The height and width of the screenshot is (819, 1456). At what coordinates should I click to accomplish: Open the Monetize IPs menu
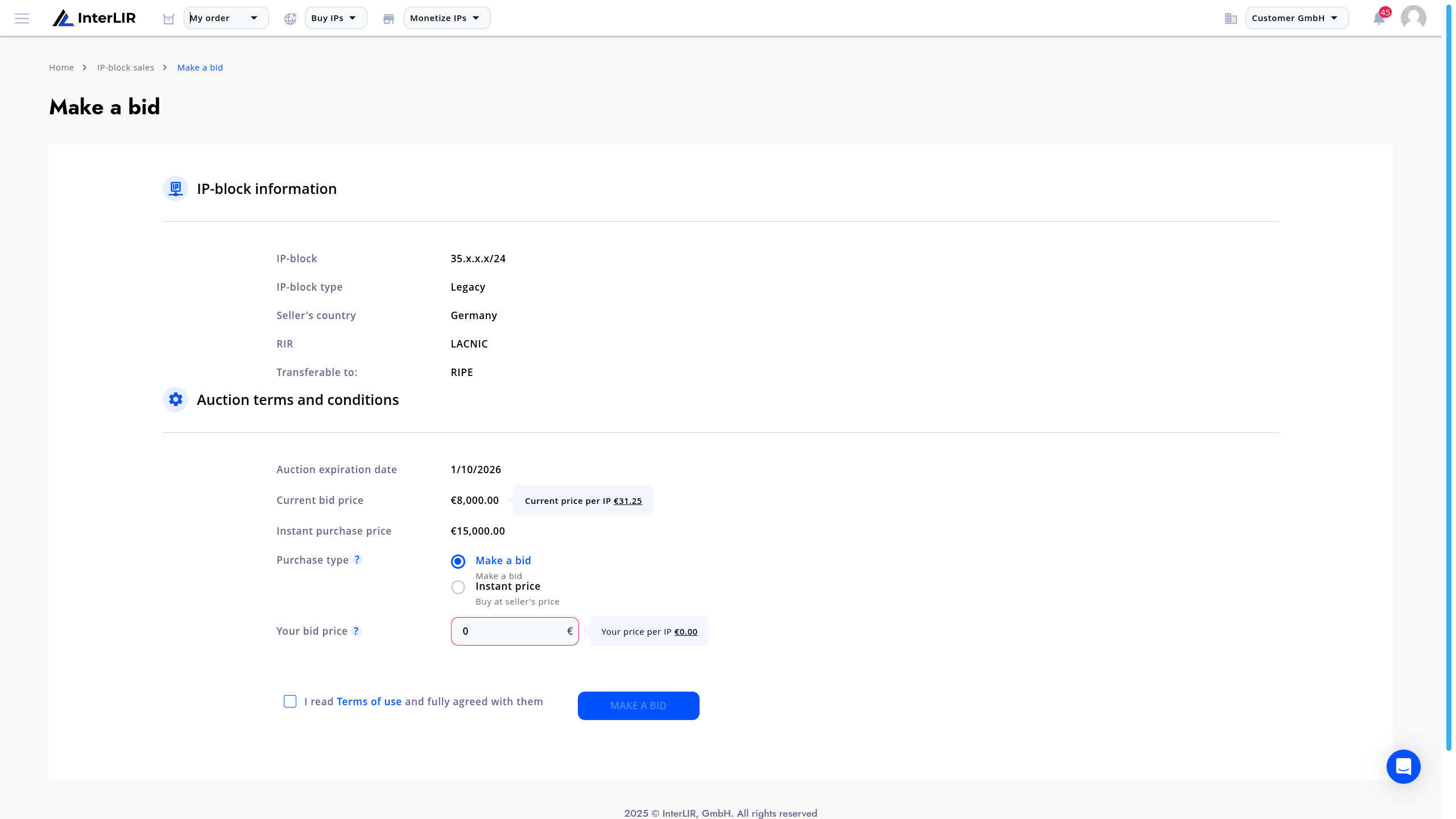pos(447,18)
